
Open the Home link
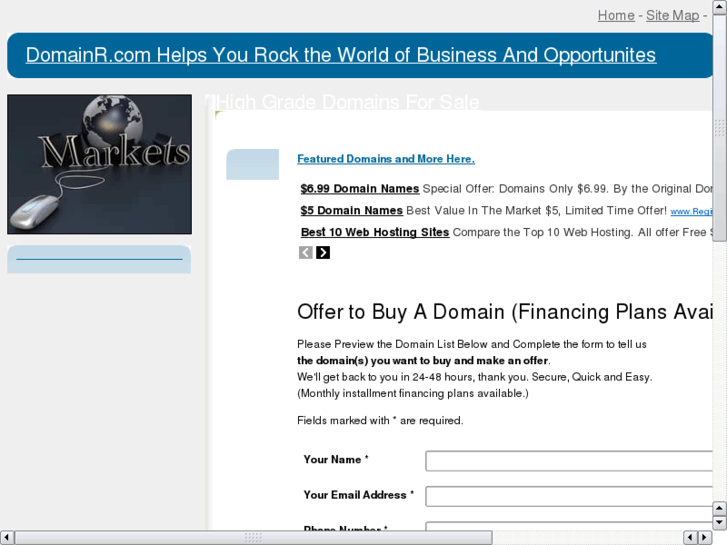coord(616,15)
